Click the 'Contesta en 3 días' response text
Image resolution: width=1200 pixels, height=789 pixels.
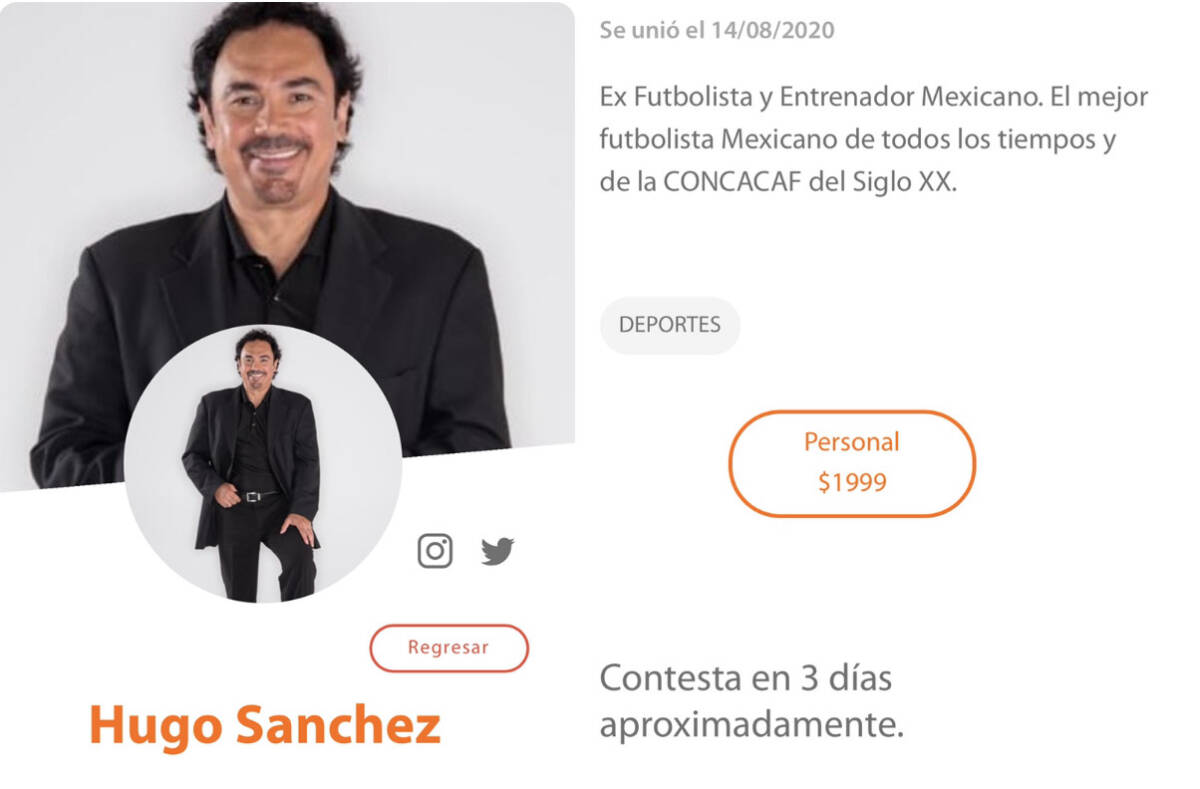point(746,678)
